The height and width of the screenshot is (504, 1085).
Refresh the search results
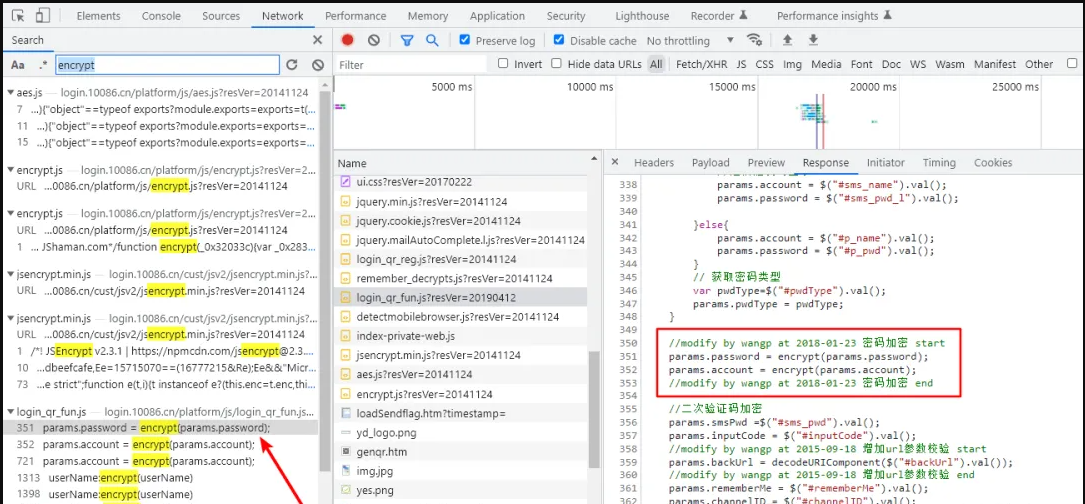pos(291,64)
